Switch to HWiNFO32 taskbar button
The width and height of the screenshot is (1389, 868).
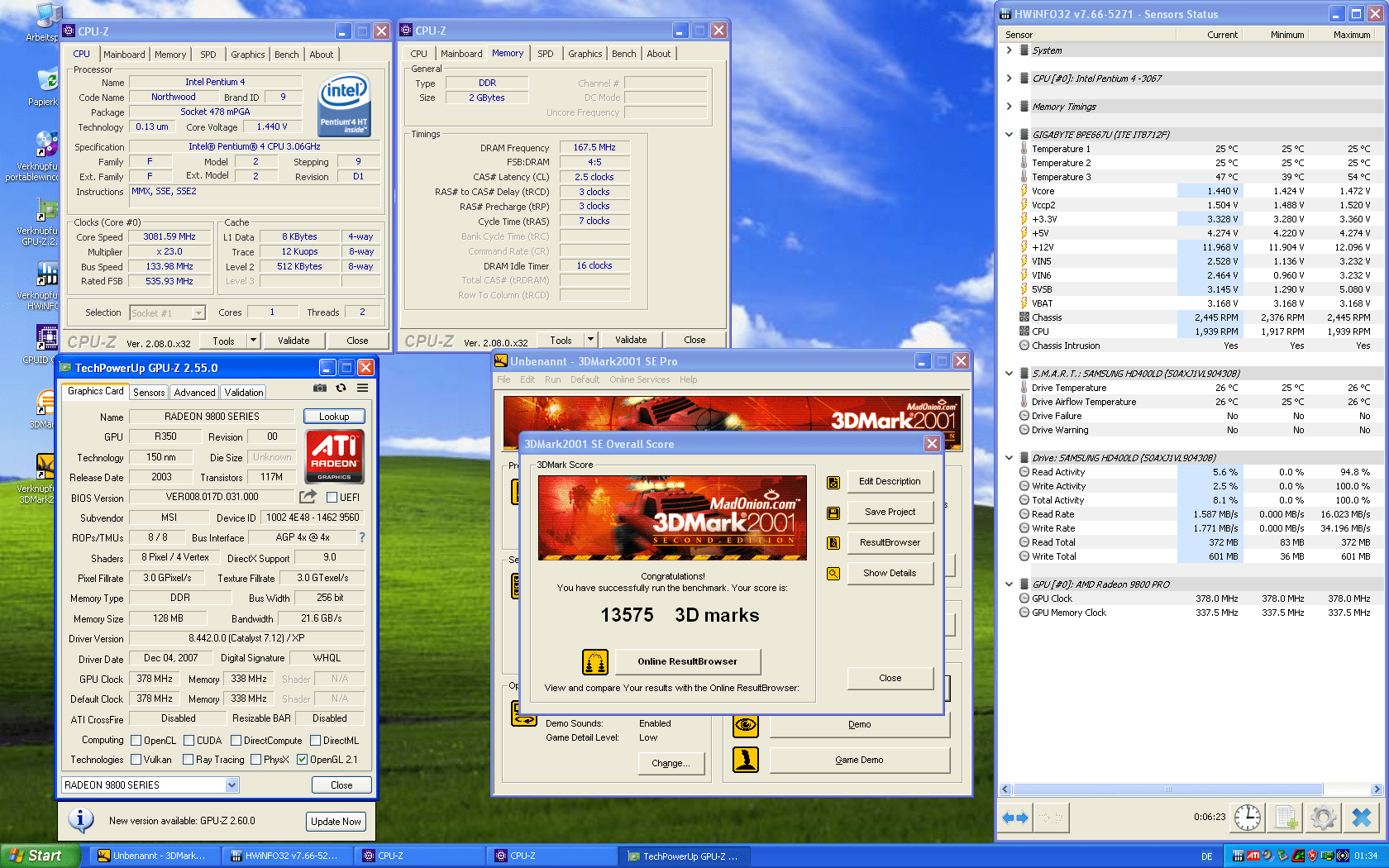click(x=289, y=856)
